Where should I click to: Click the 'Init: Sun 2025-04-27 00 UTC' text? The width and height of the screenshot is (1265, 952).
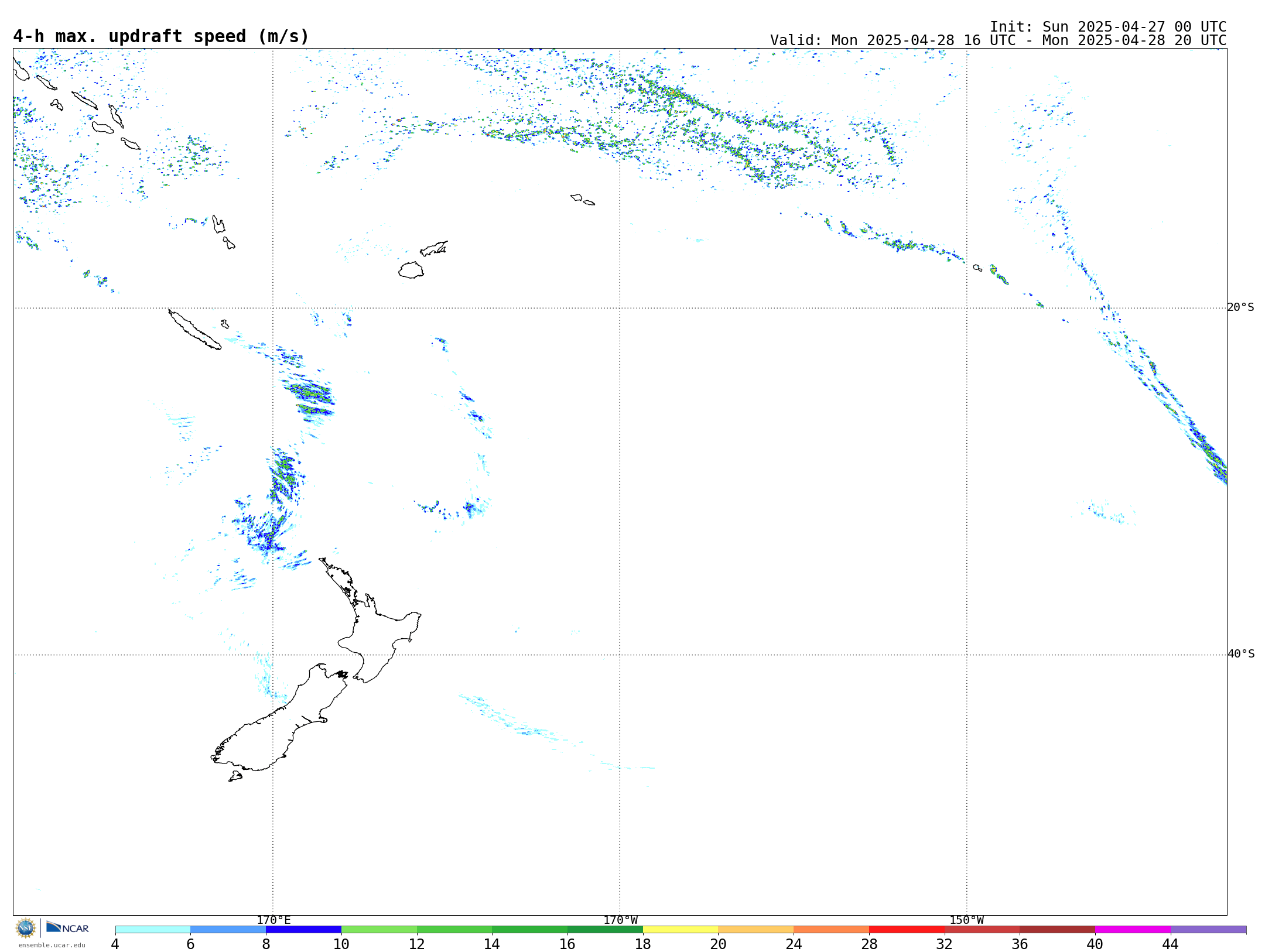coord(1108,27)
